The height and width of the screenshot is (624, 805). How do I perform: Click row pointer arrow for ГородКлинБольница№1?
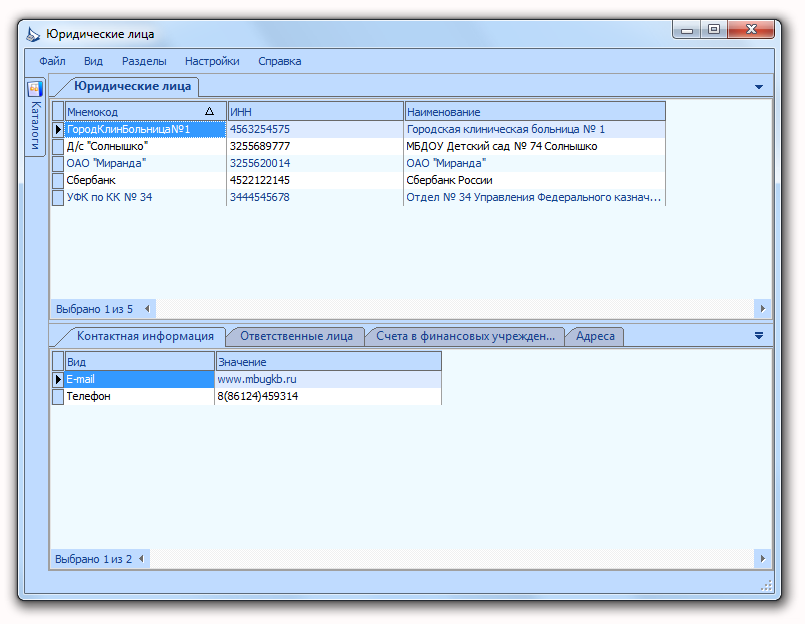click(x=58, y=129)
